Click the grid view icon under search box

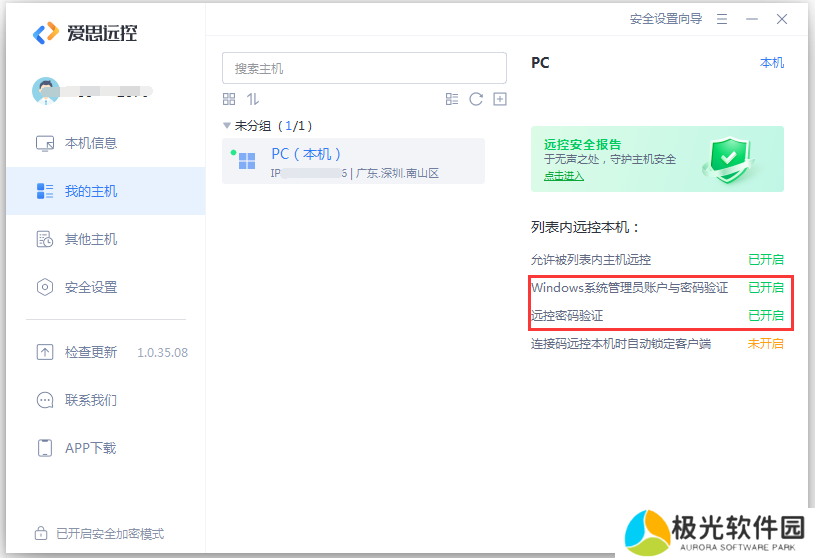coord(229,99)
